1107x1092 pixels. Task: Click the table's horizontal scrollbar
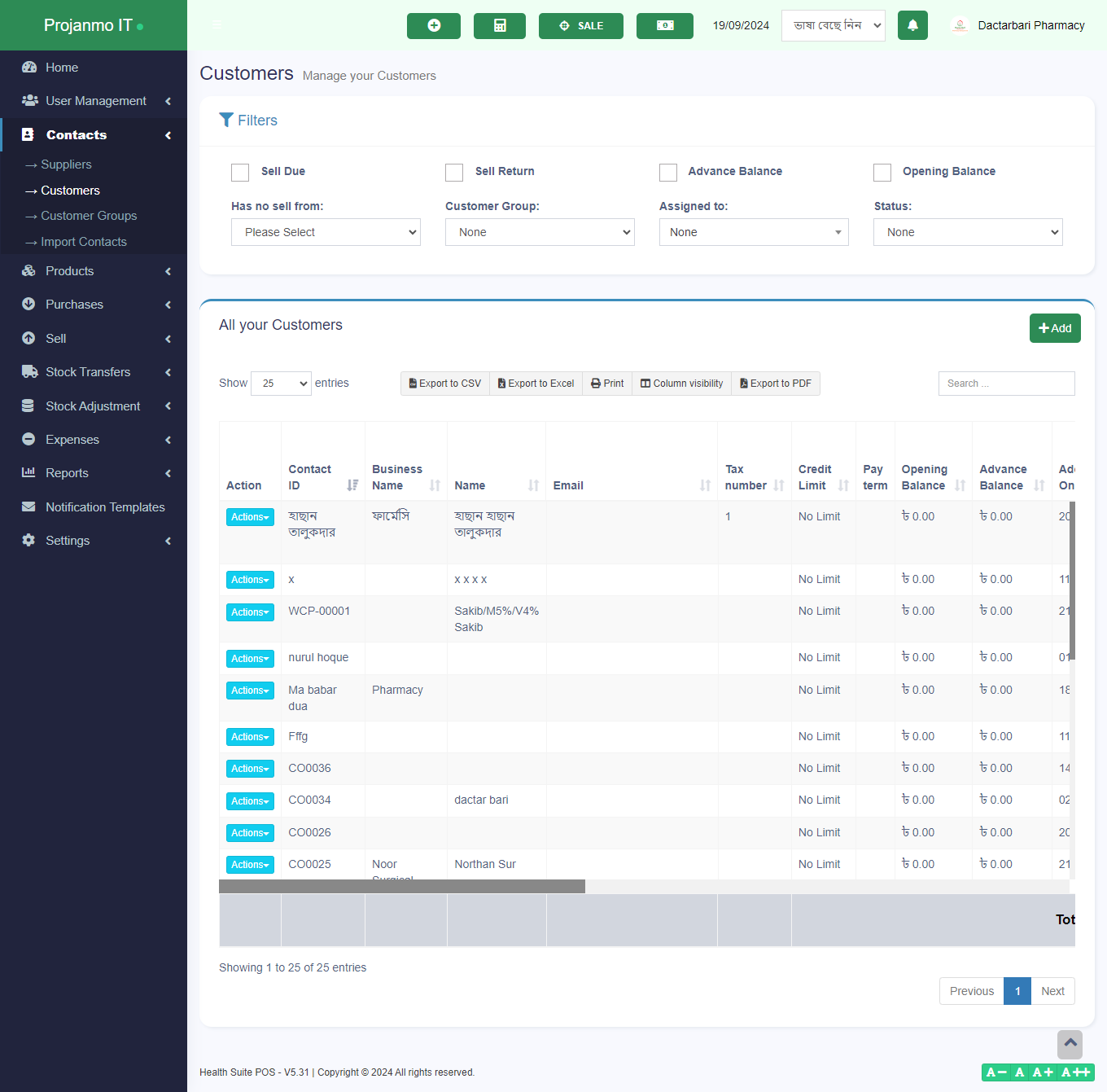click(x=402, y=886)
